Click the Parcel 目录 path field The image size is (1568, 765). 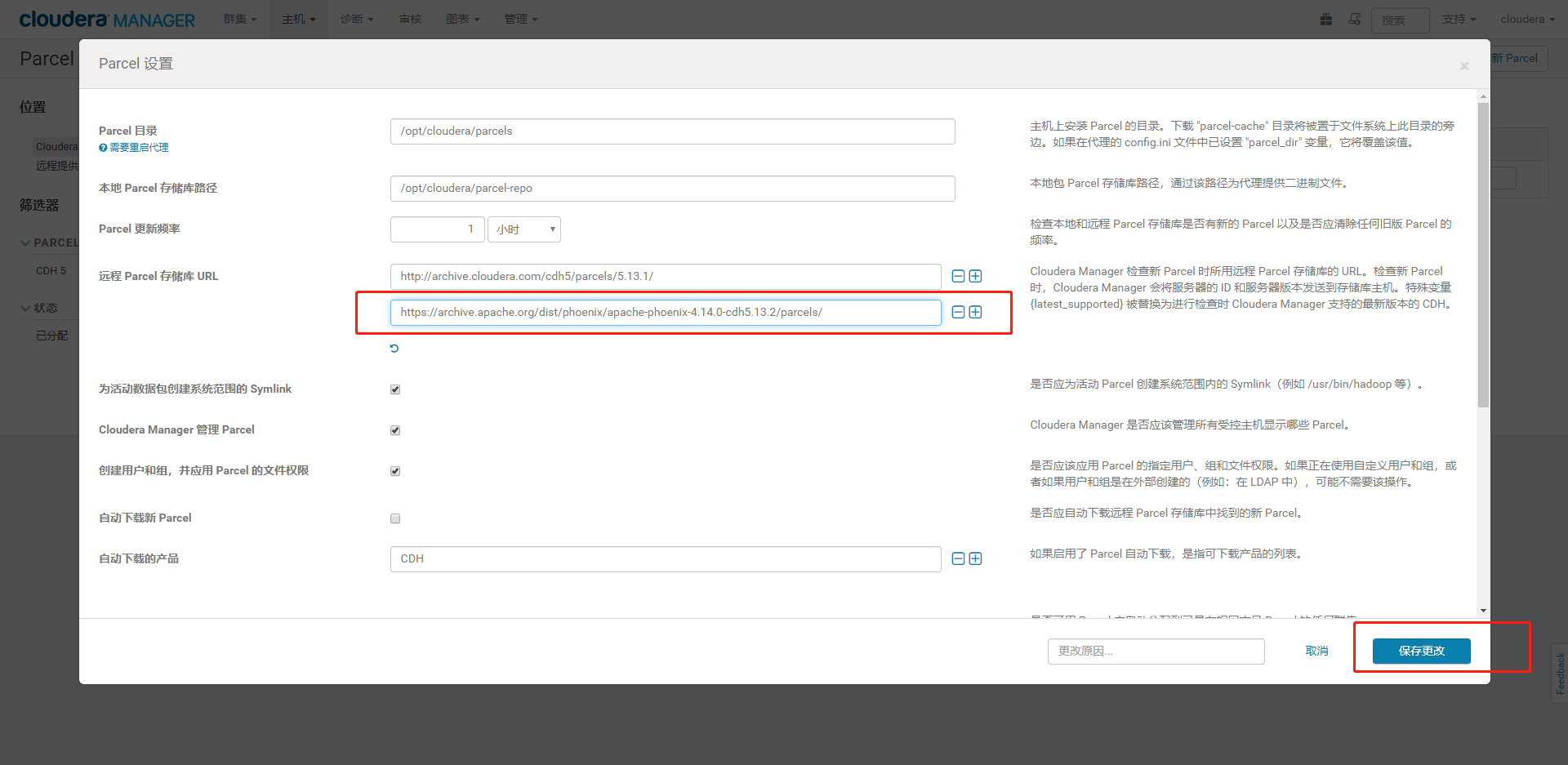tap(673, 131)
